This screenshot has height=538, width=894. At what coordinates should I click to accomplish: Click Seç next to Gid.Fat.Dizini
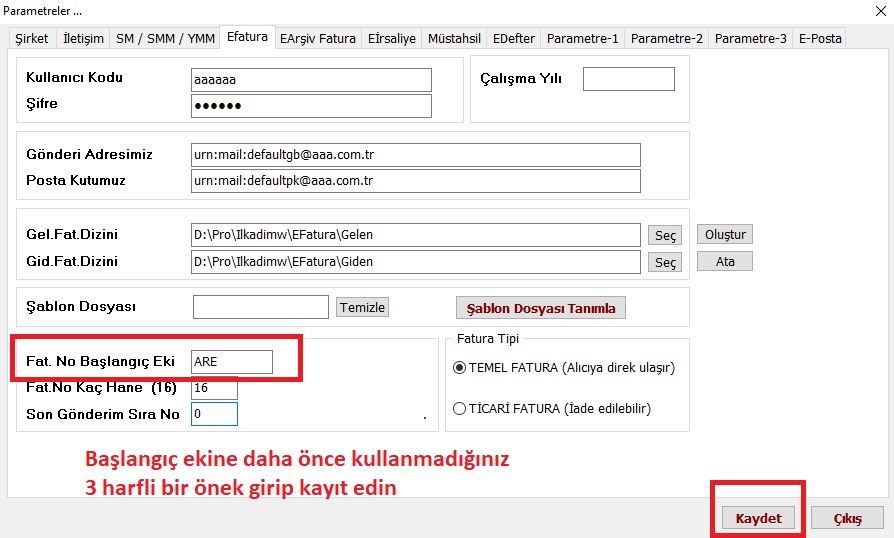point(665,262)
